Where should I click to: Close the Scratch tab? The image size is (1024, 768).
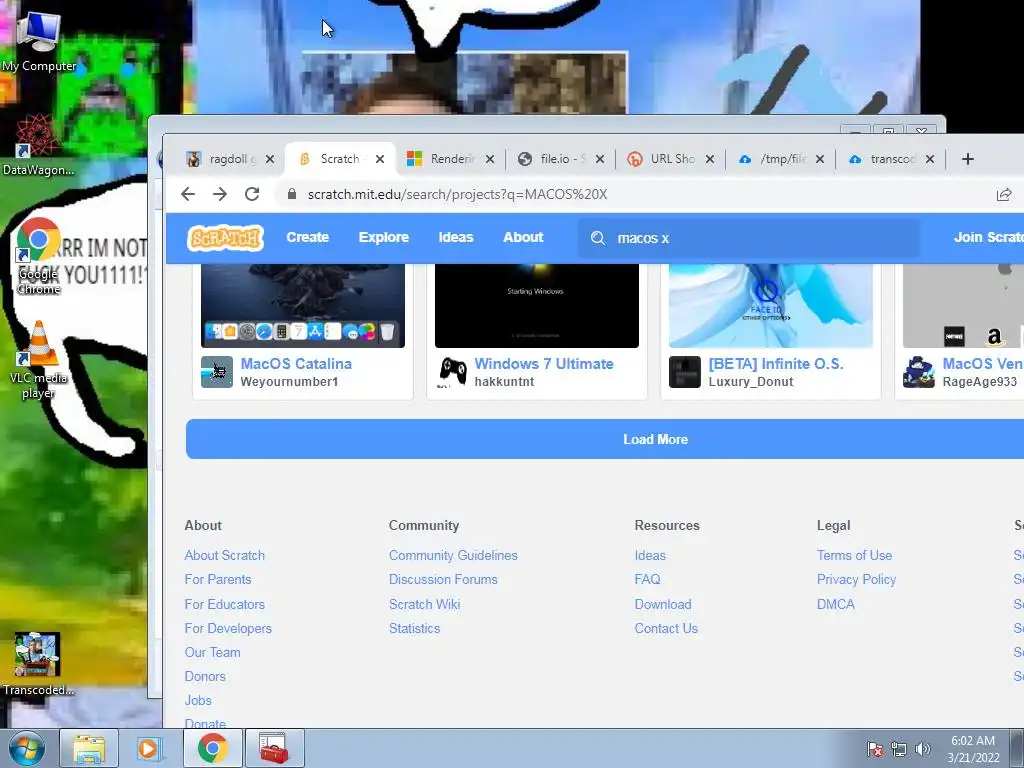click(x=380, y=159)
